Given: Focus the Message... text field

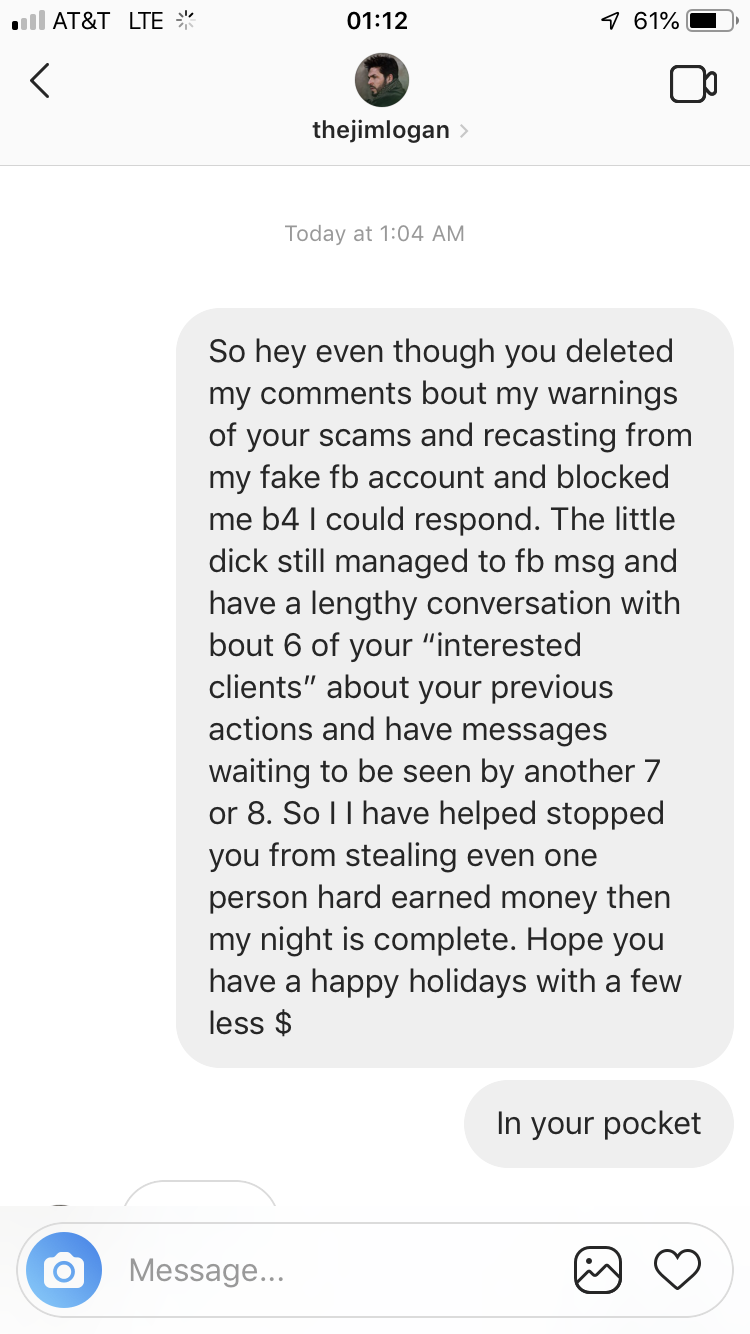Looking at the screenshot, I should point(340,1270).
